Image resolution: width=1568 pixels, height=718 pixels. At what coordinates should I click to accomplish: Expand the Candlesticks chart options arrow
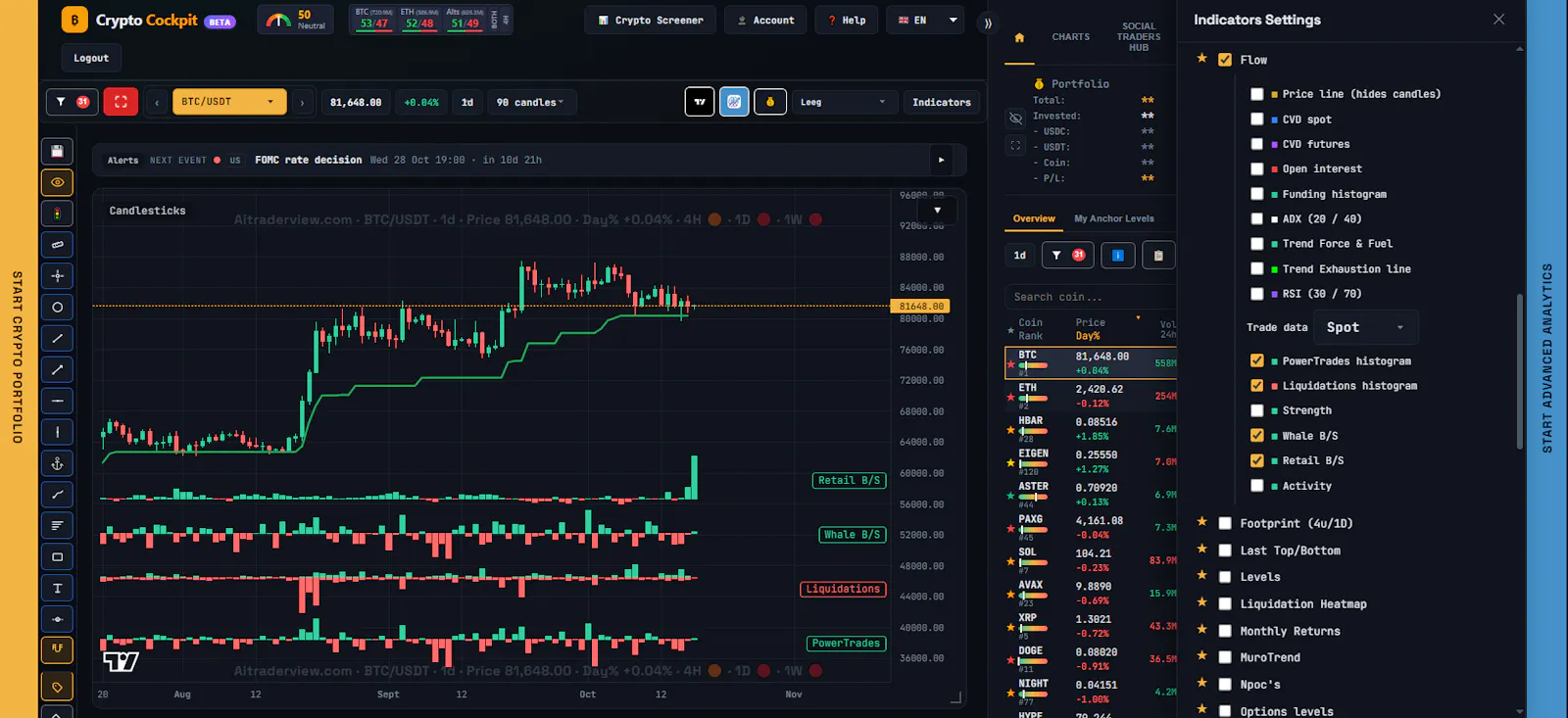click(937, 210)
